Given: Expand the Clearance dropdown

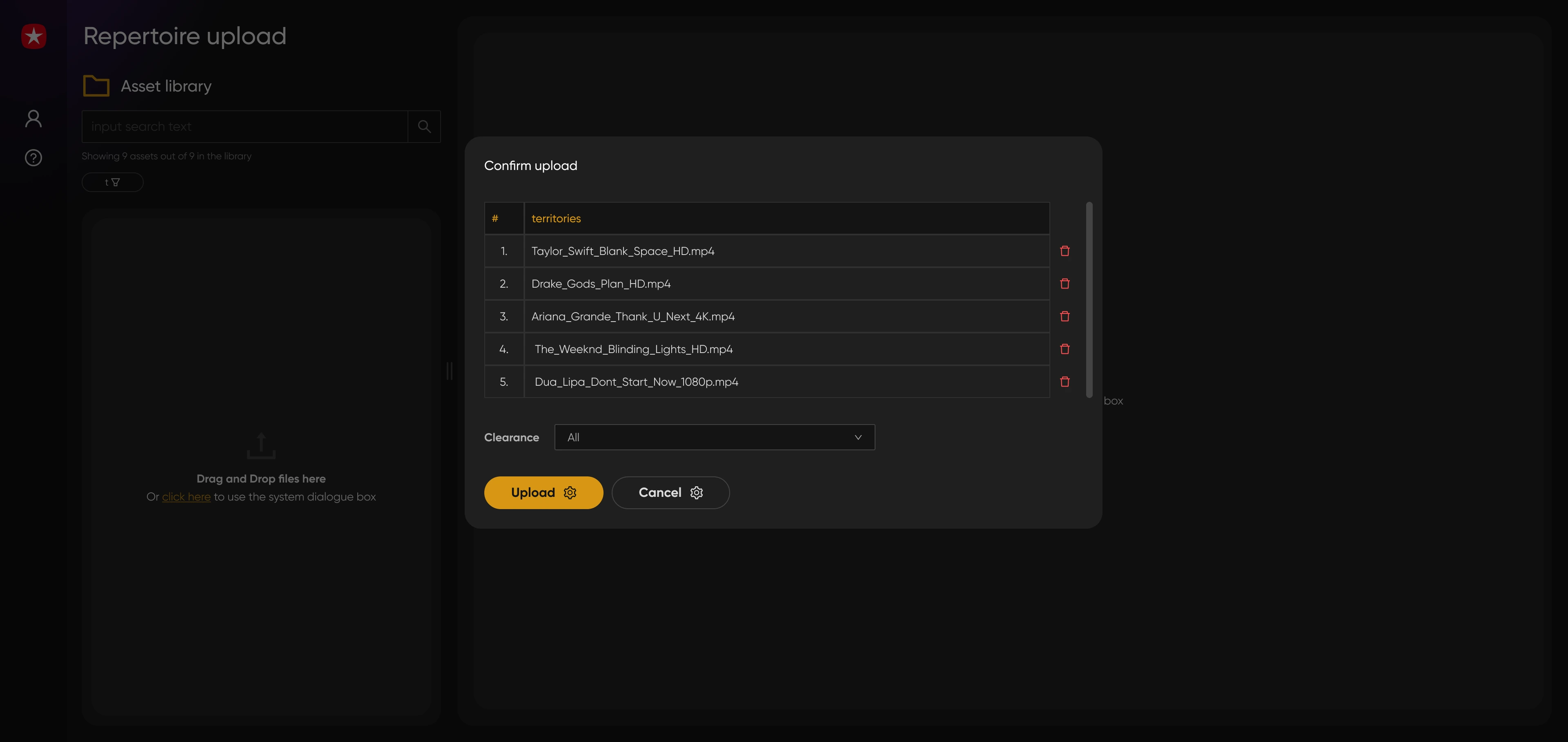Looking at the screenshot, I should point(714,438).
